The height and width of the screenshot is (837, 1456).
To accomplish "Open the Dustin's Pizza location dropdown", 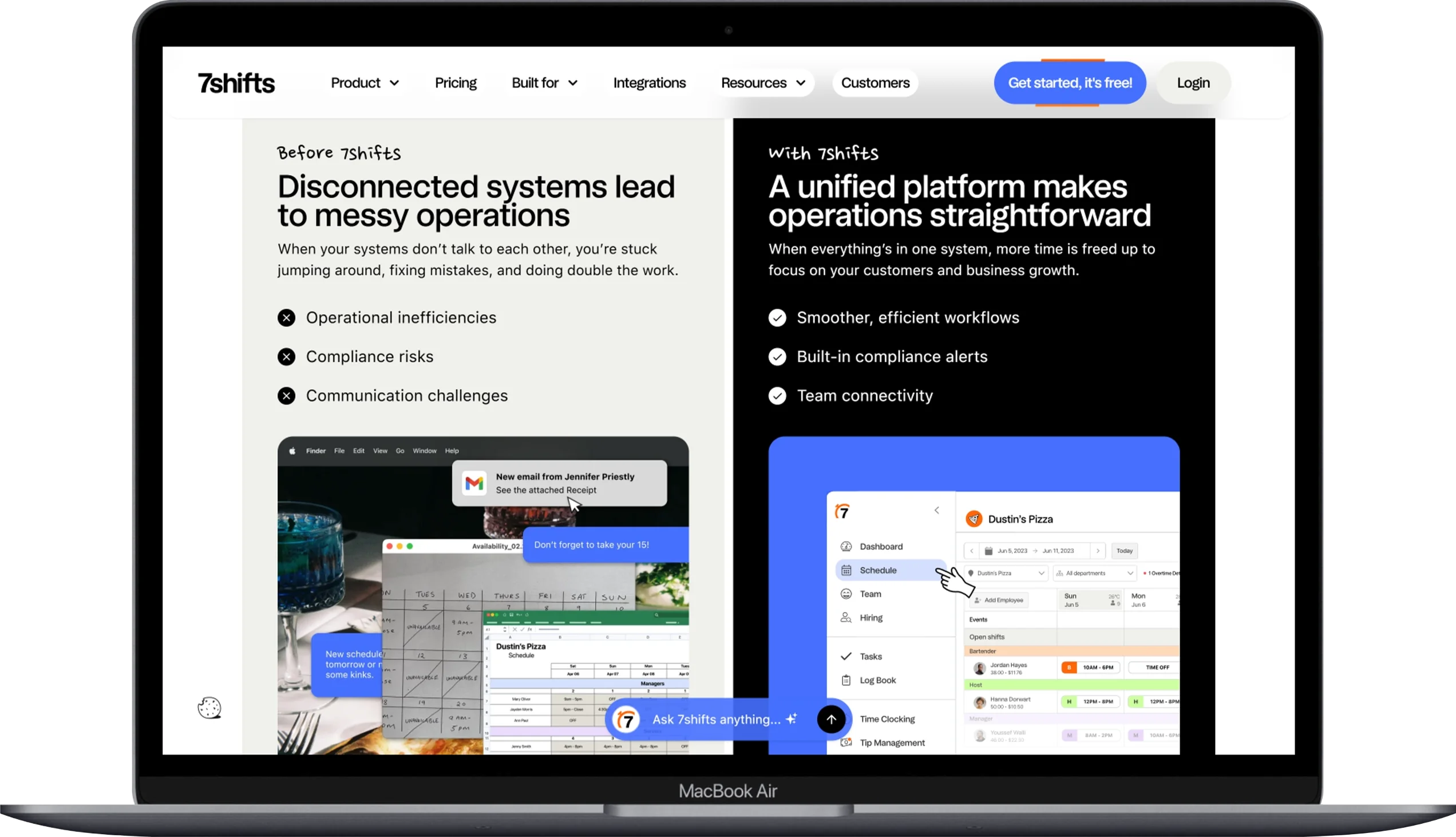I will pyautogui.click(x=1006, y=573).
